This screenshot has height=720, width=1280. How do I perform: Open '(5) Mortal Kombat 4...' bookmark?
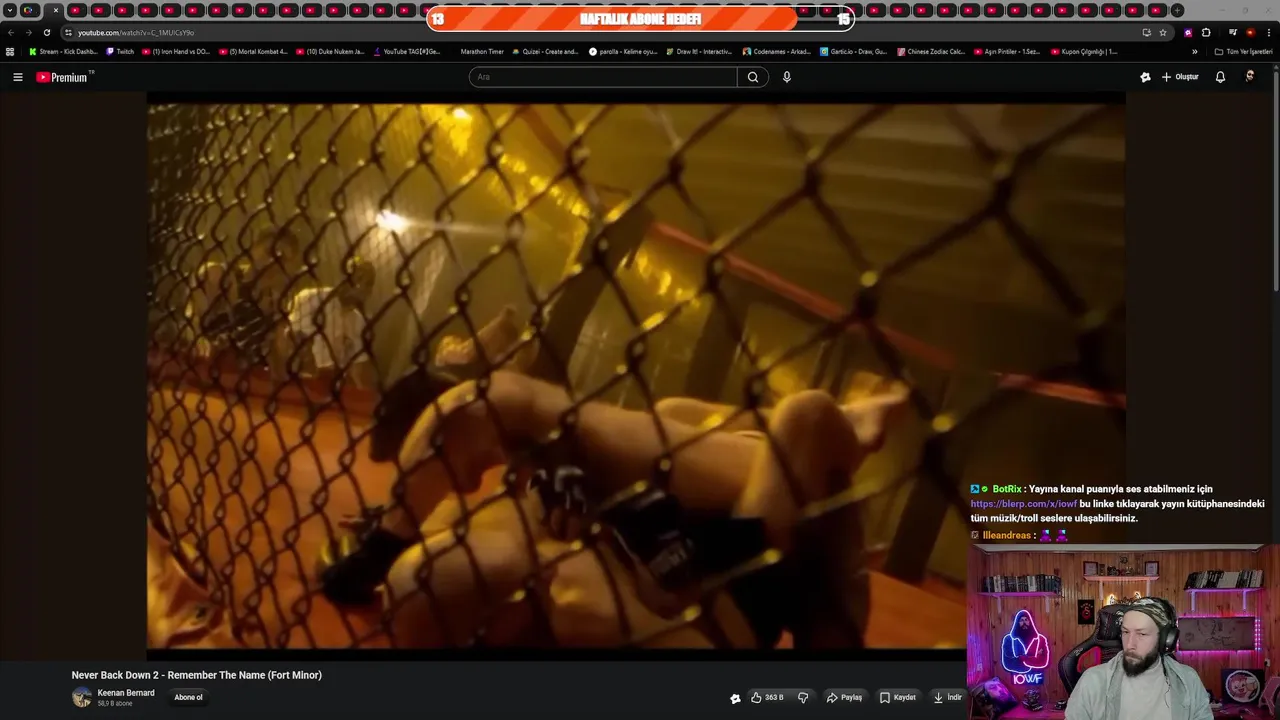pyautogui.click(x=253, y=51)
